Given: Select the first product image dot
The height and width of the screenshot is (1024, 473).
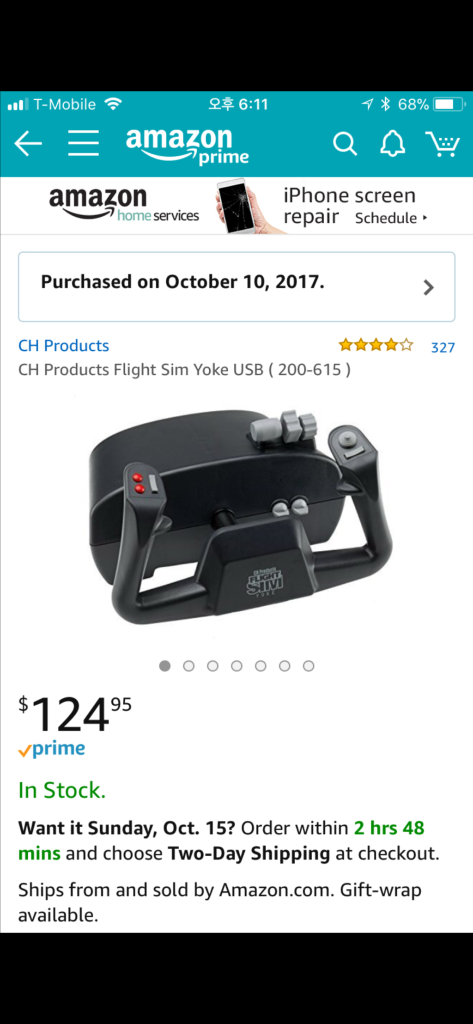Looking at the screenshot, I should click(x=165, y=666).
